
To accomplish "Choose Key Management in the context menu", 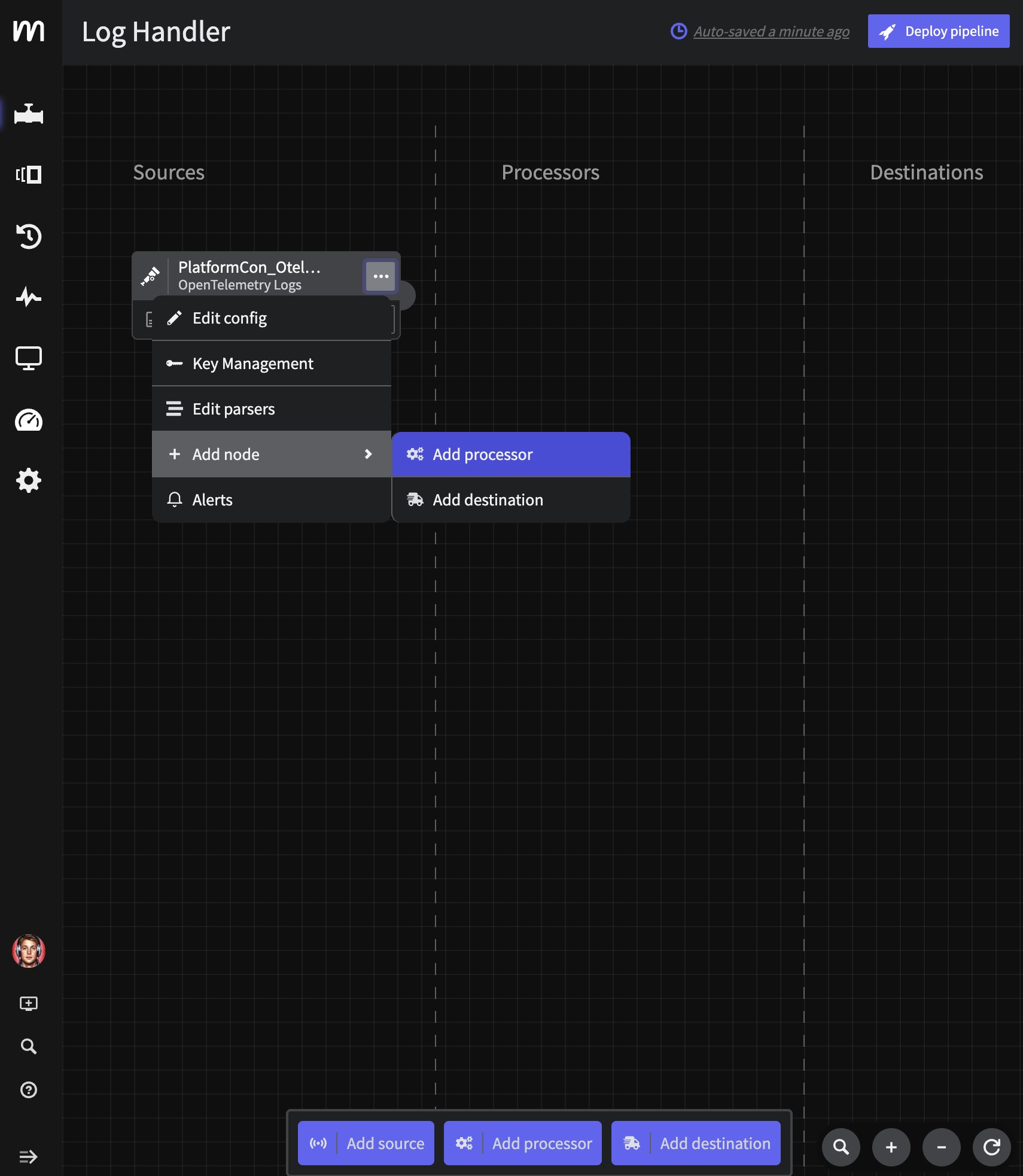I will [x=252, y=363].
